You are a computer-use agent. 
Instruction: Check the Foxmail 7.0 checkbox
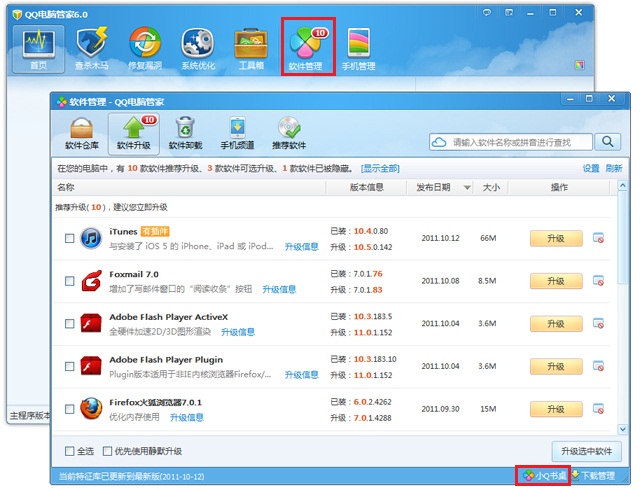pos(69,281)
